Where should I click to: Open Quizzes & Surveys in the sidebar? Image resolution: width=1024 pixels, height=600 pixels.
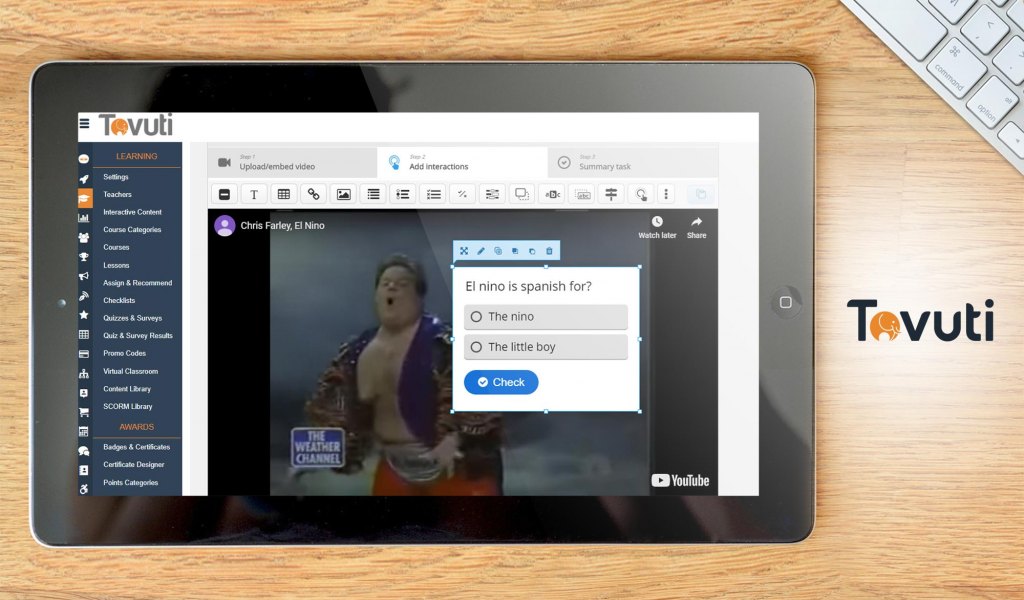tap(132, 318)
